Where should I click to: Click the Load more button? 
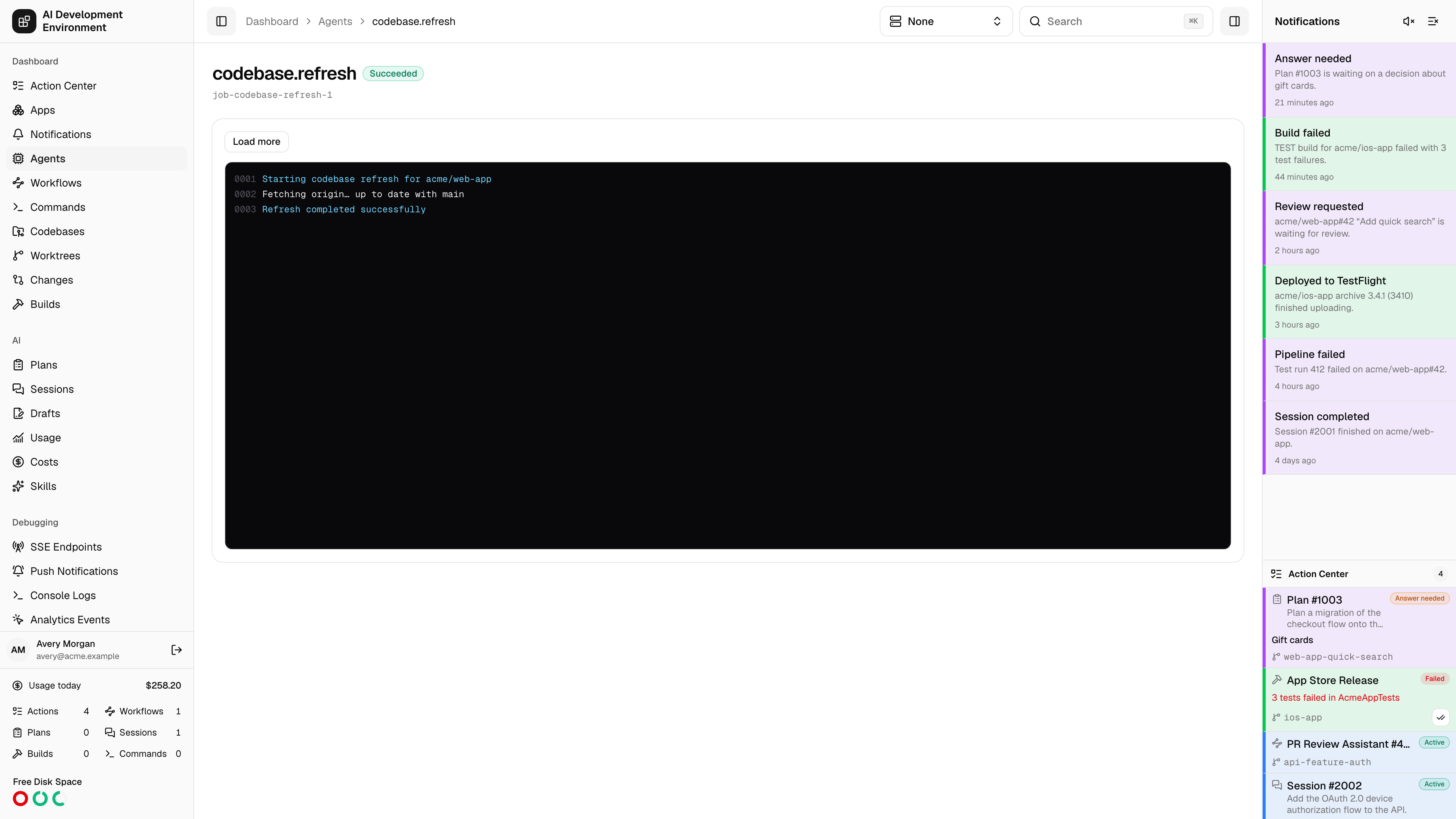click(257, 142)
